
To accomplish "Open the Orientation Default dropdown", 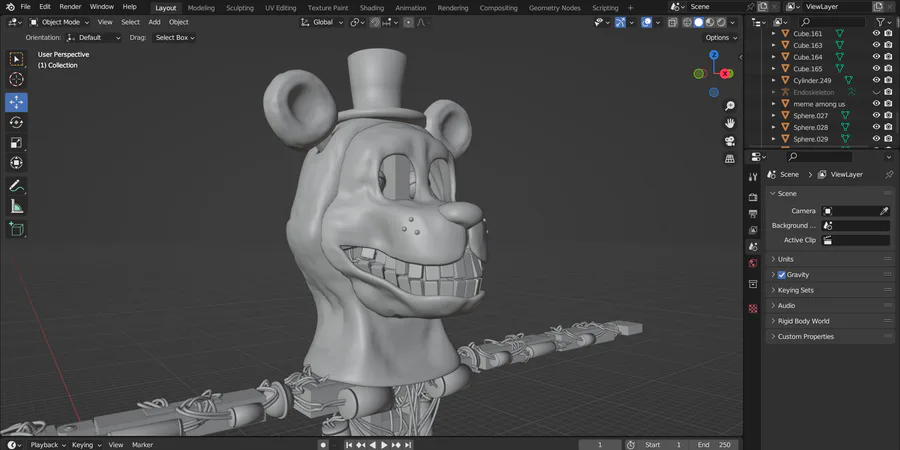I will click(x=94, y=37).
